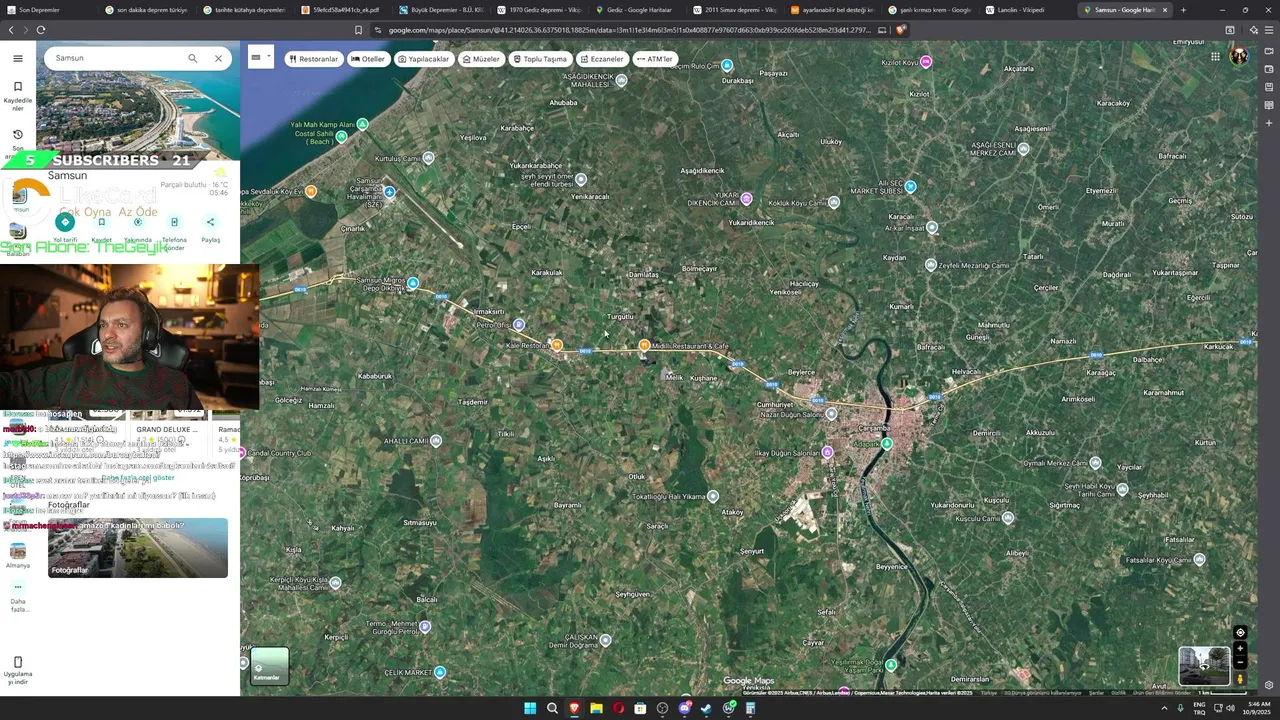Image resolution: width=1280 pixels, height=720 pixels.
Task: Open the clock showing 5:46 AM
Action: [1258, 708]
